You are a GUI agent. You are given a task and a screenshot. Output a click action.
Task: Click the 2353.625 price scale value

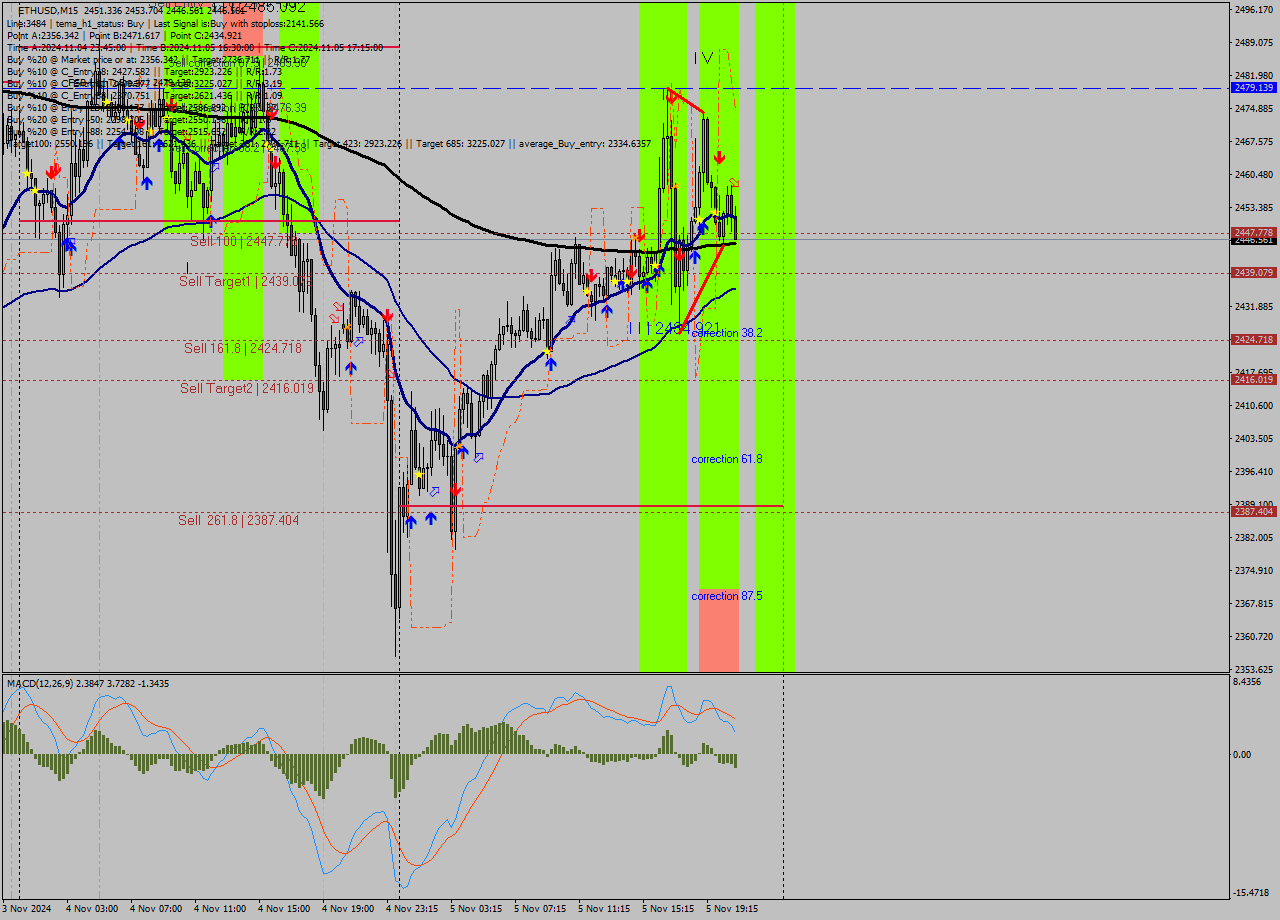(1253, 670)
